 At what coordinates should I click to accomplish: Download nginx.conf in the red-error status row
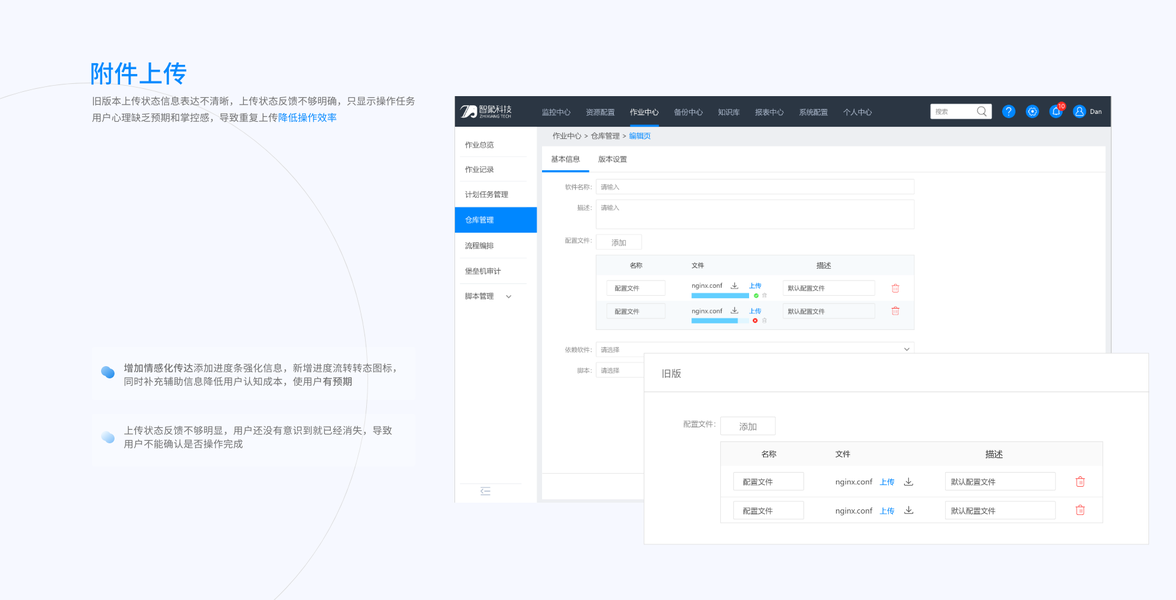click(734, 310)
